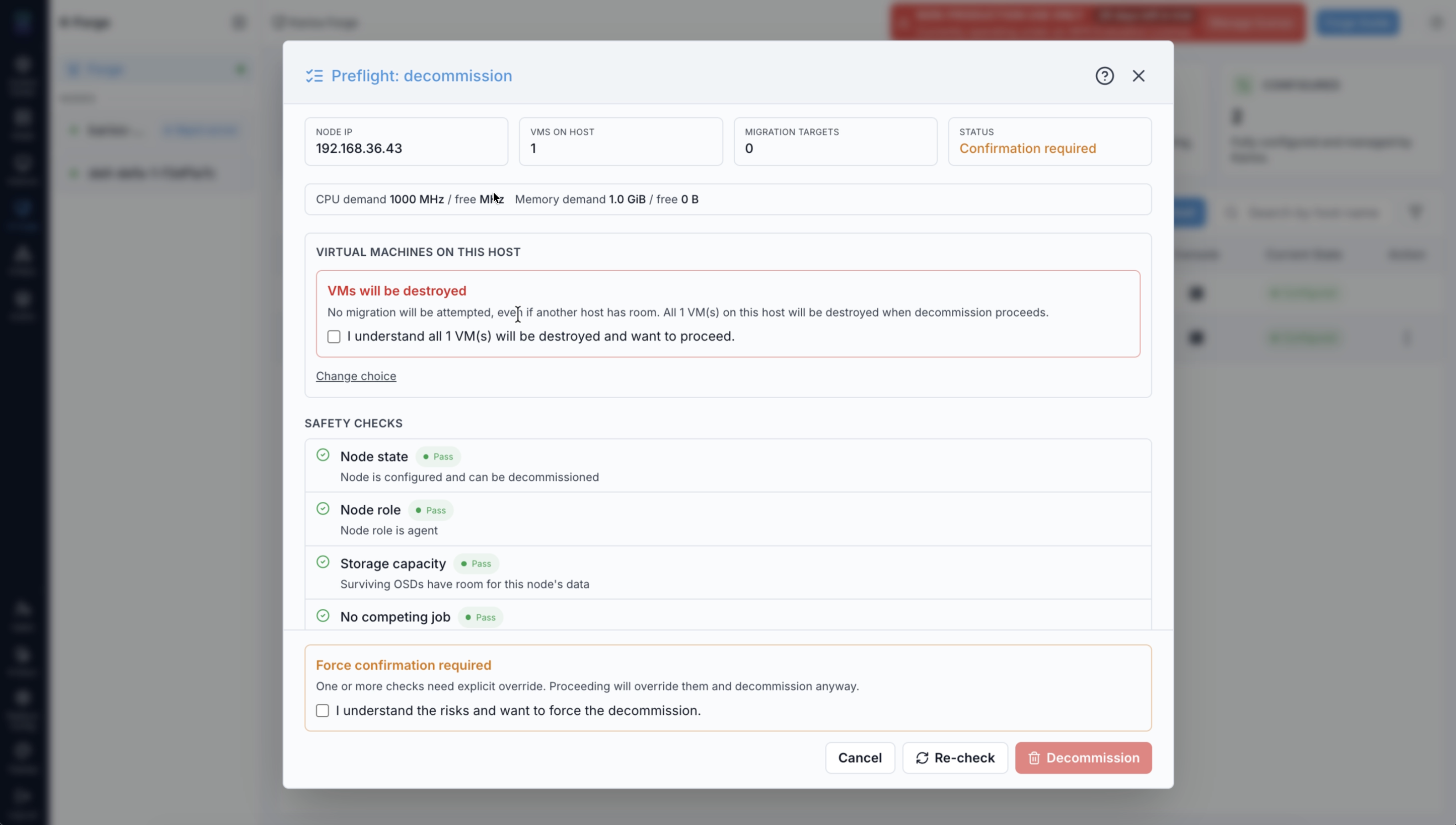Click the Force confirmation required heading
1456x825 pixels.
pos(403,665)
